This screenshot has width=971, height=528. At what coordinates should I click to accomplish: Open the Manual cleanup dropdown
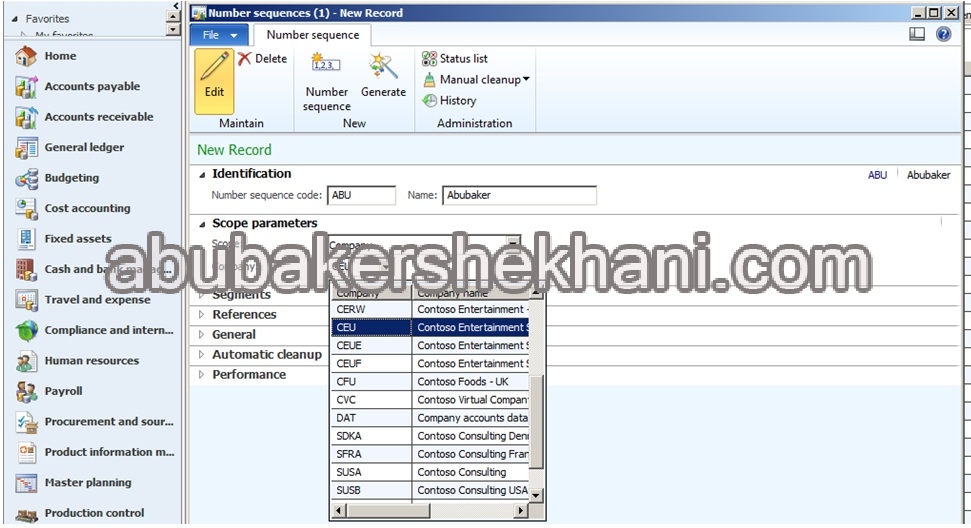(x=477, y=80)
